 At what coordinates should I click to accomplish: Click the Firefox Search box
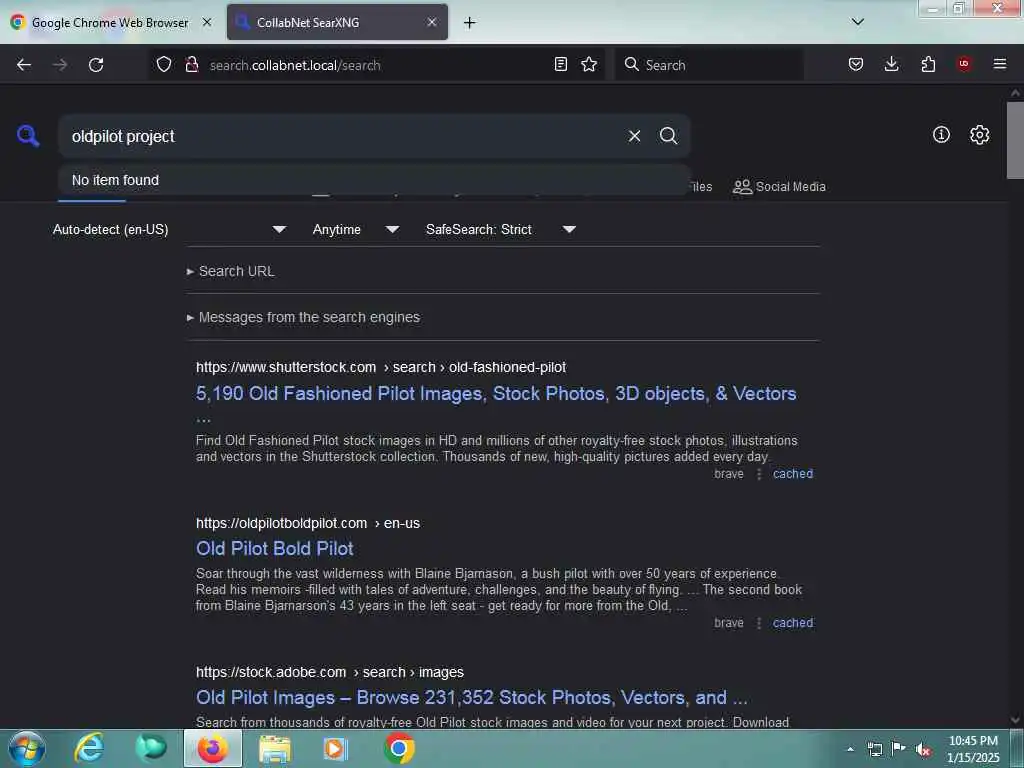[709, 65]
